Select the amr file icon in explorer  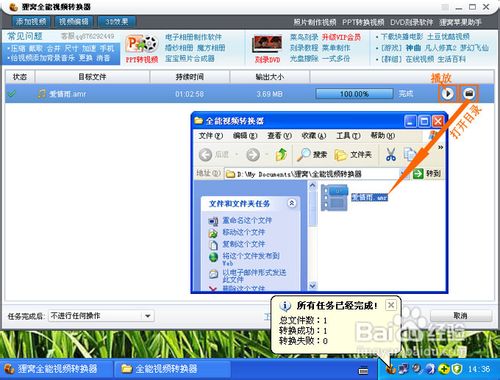334,198
